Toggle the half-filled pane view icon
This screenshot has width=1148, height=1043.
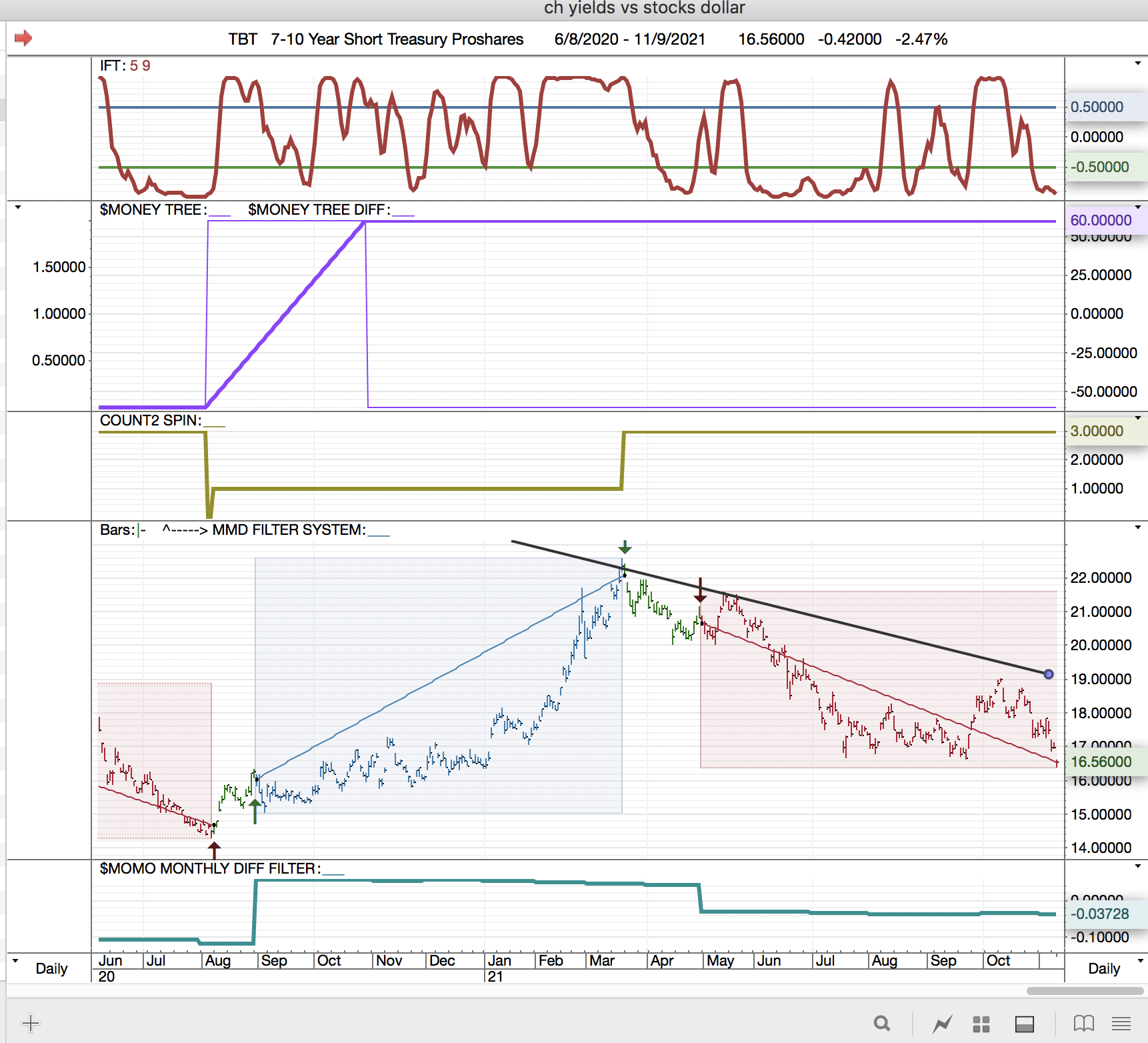(1024, 1024)
